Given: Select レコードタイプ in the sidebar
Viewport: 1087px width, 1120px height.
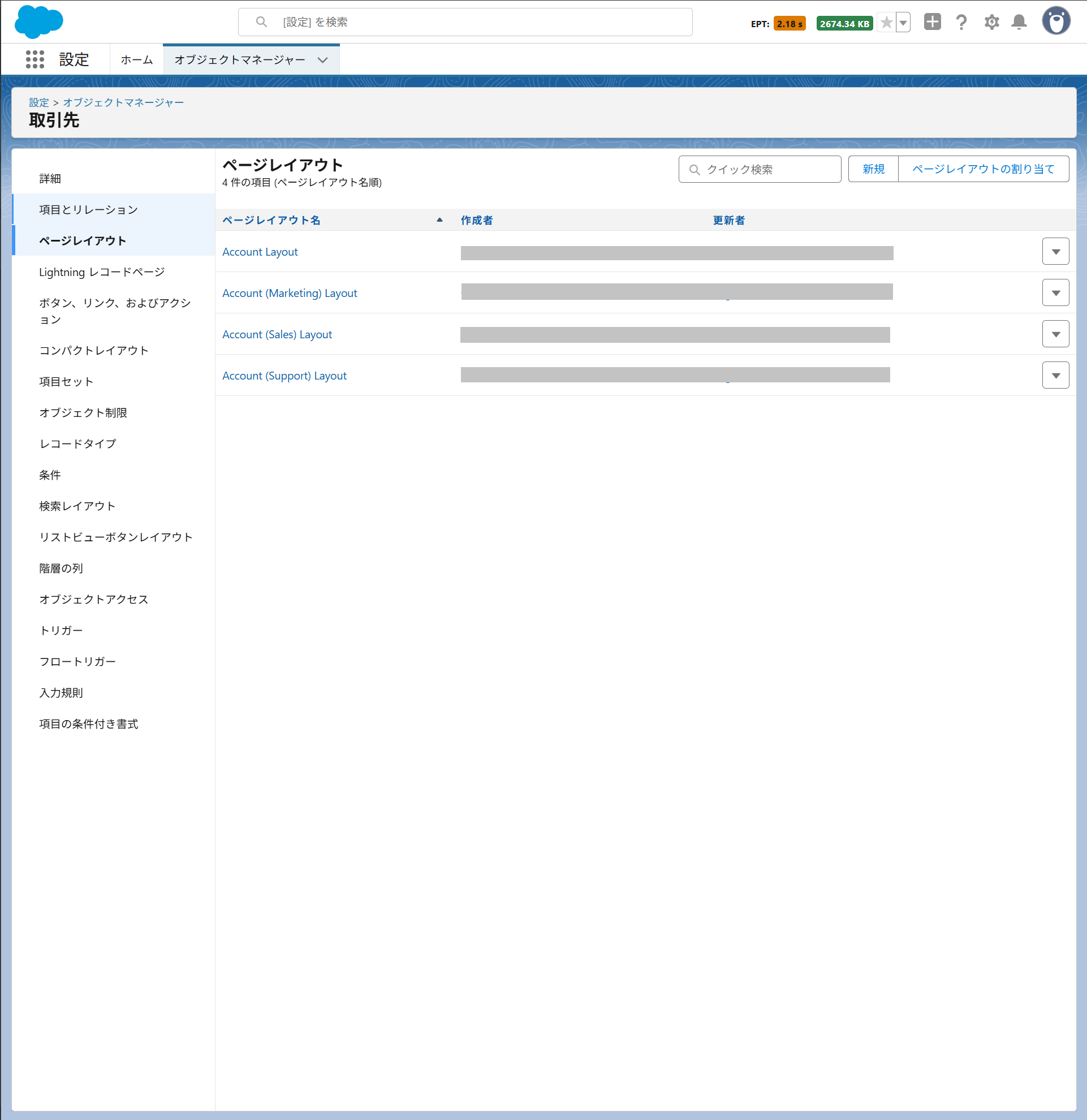Looking at the screenshot, I should coord(77,443).
